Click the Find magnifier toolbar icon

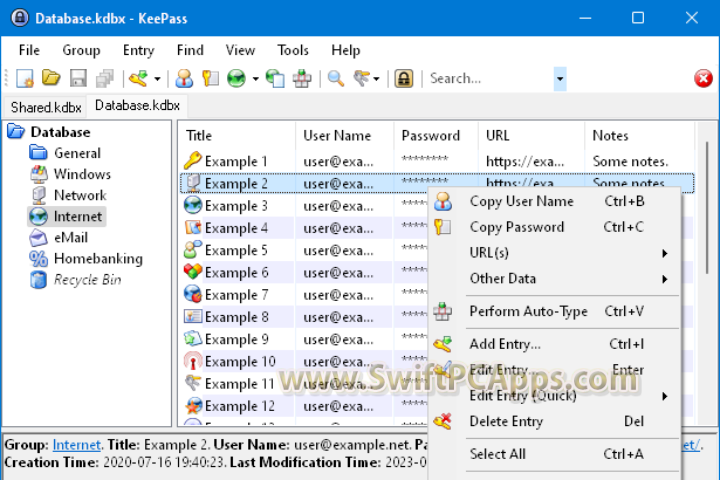tap(336, 79)
